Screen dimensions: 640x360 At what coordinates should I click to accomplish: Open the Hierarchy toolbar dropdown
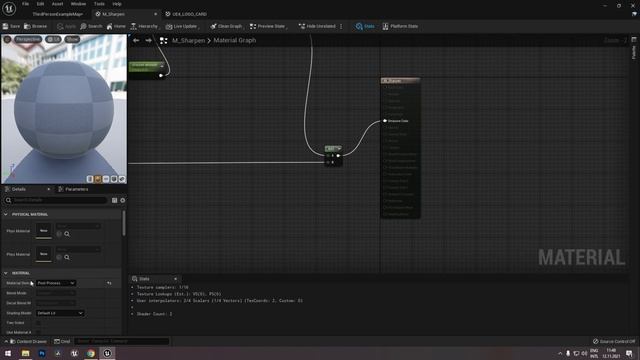(x=144, y=26)
